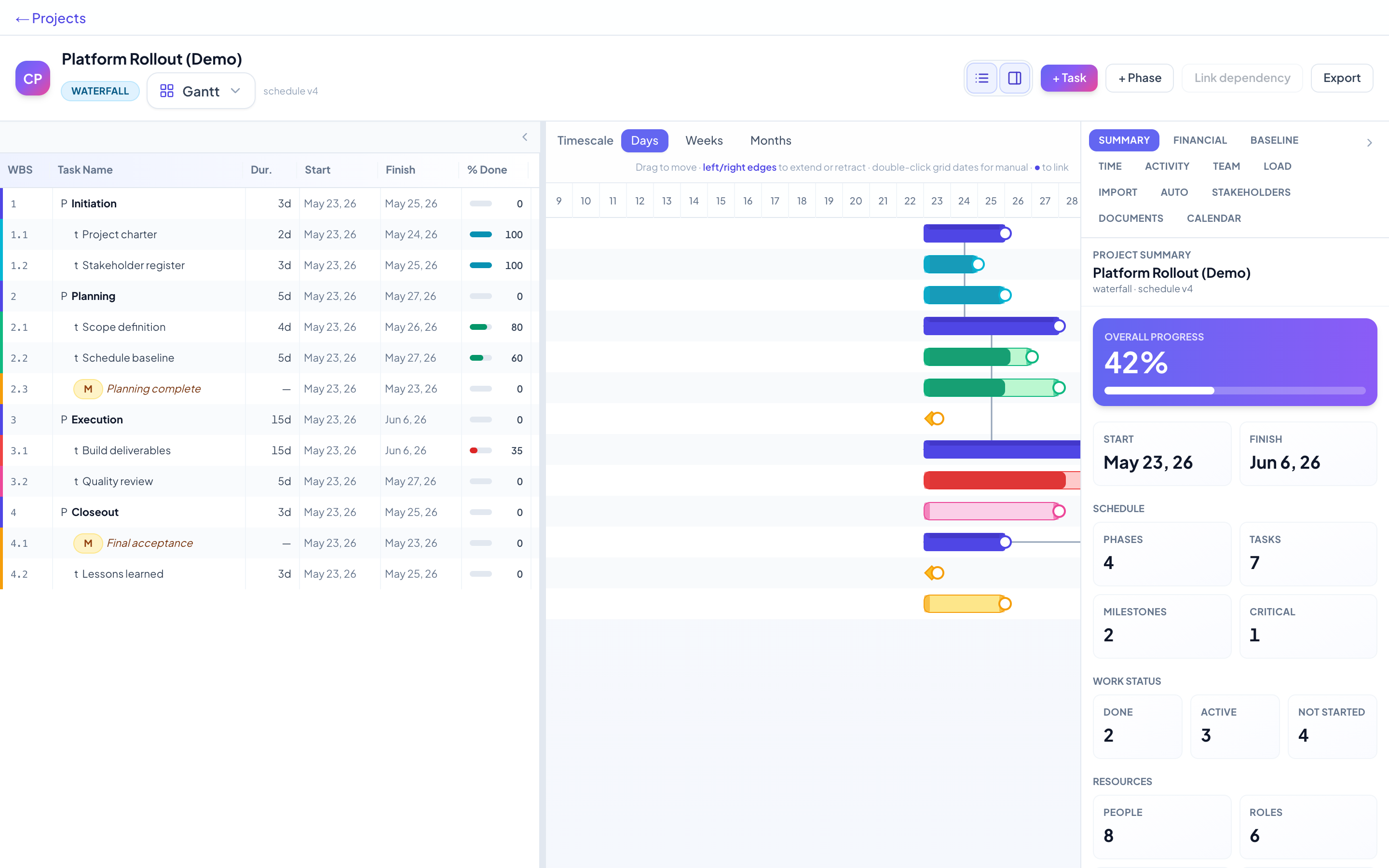Image resolution: width=1389 pixels, height=868 pixels.
Task: Open the ACTIVITY tab
Action: [x=1167, y=166]
